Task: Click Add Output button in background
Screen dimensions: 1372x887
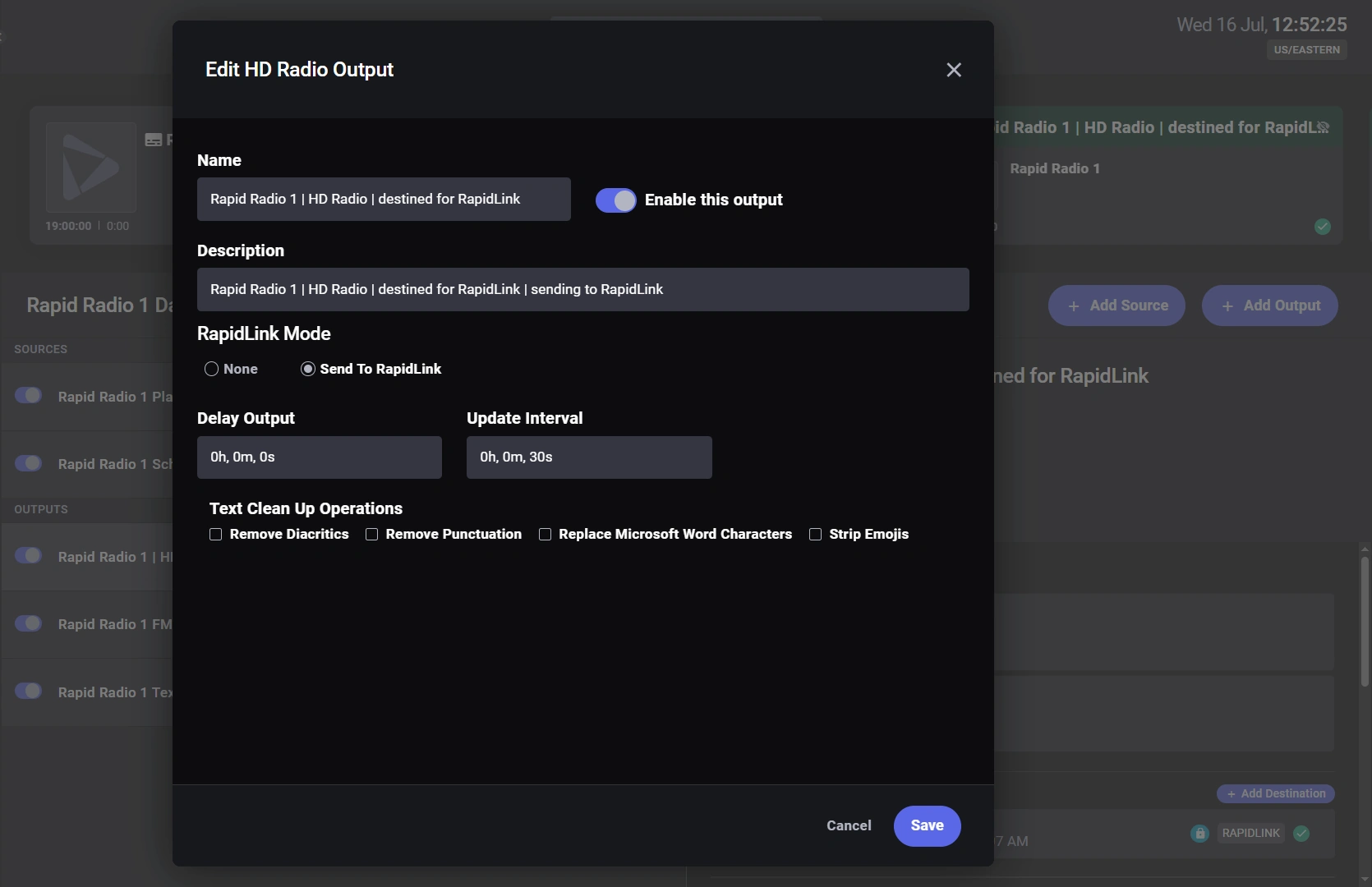Action: click(1270, 306)
